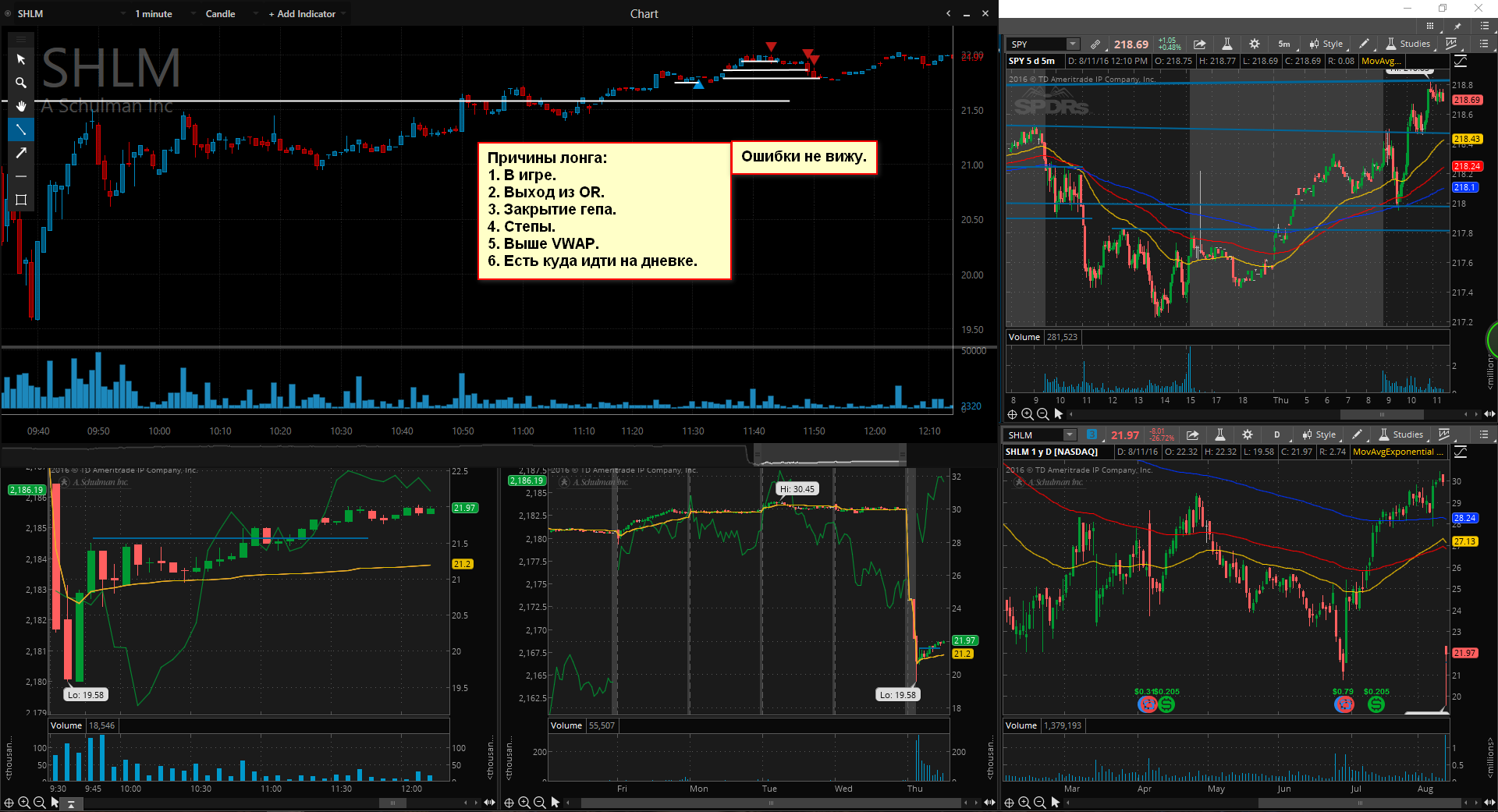Click the 28.24 blue price label on SHLM daily axis

(x=1464, y=518)
